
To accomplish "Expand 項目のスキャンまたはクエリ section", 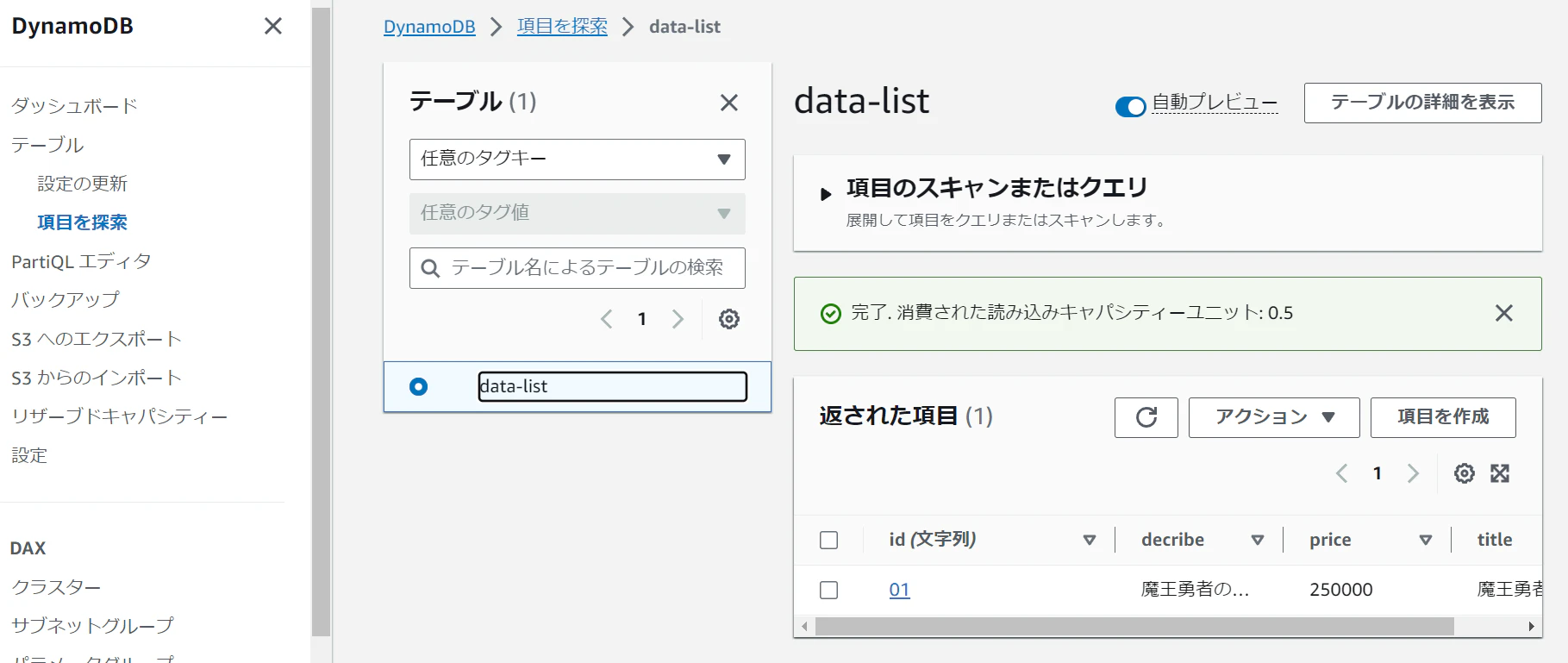I will [826, 194].
